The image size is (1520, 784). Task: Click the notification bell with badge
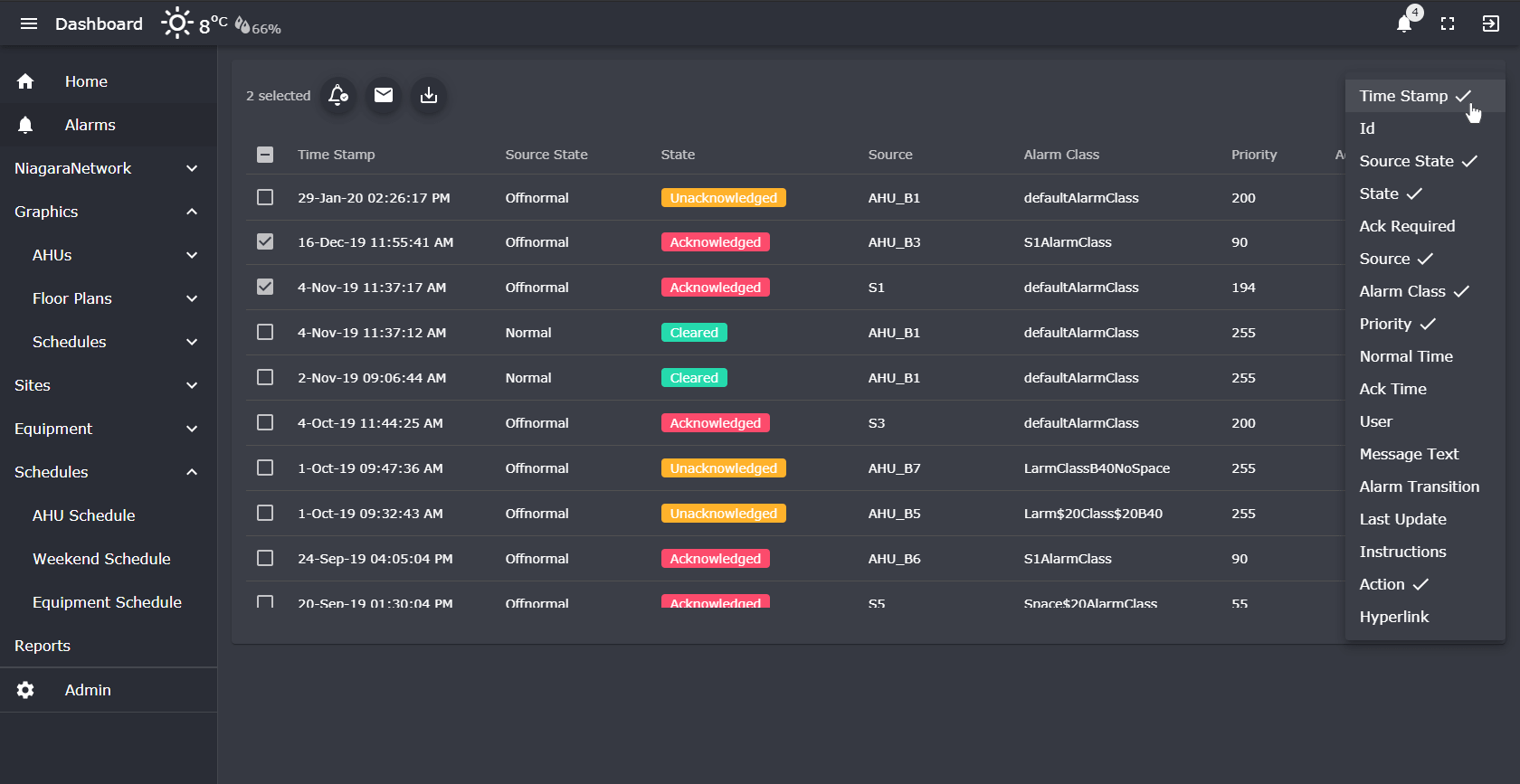1404,24
